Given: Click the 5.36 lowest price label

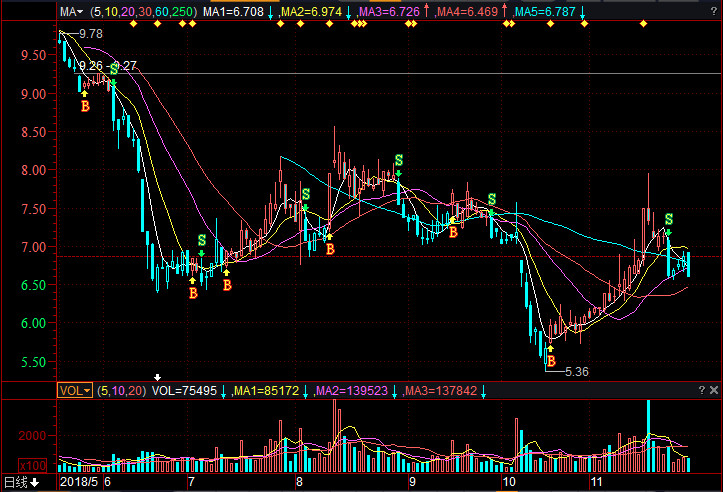Looking at the screenshot, I should pyautogui.click(x=577, y=371).
